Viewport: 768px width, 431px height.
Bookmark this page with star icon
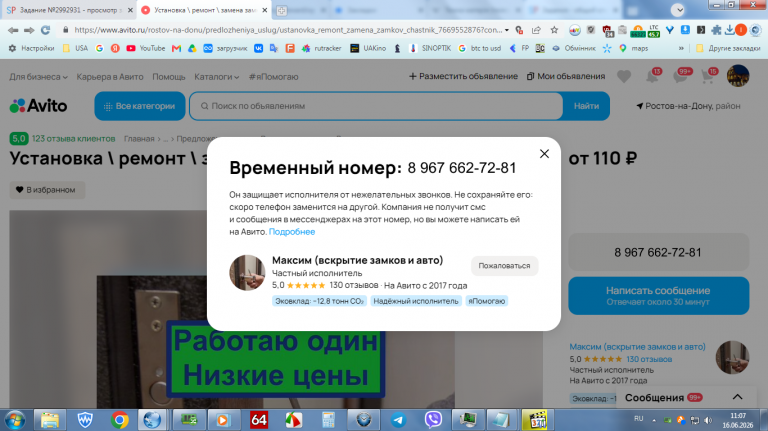554,30
